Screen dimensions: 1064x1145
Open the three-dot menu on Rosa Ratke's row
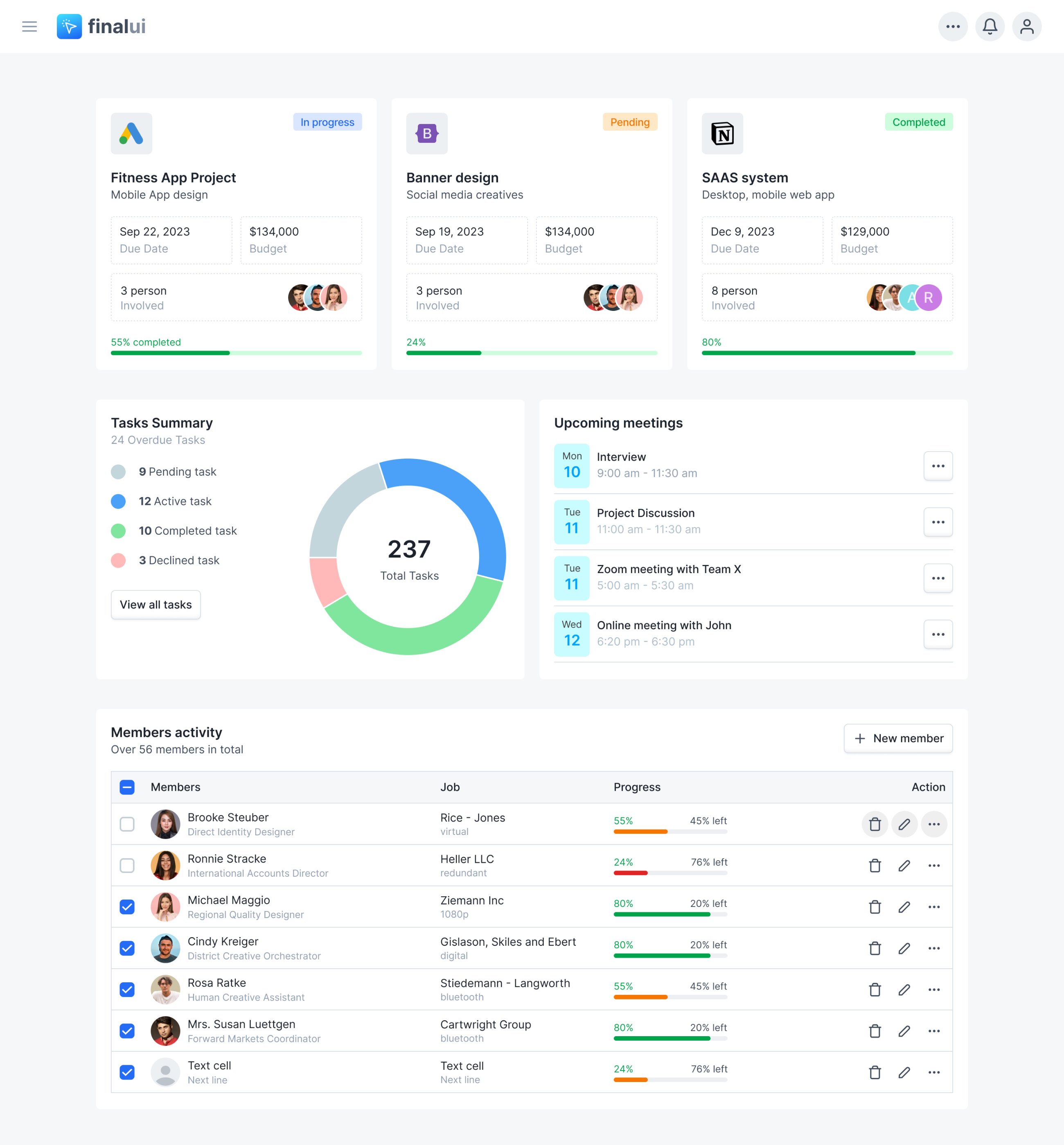[x=934, y=990]
